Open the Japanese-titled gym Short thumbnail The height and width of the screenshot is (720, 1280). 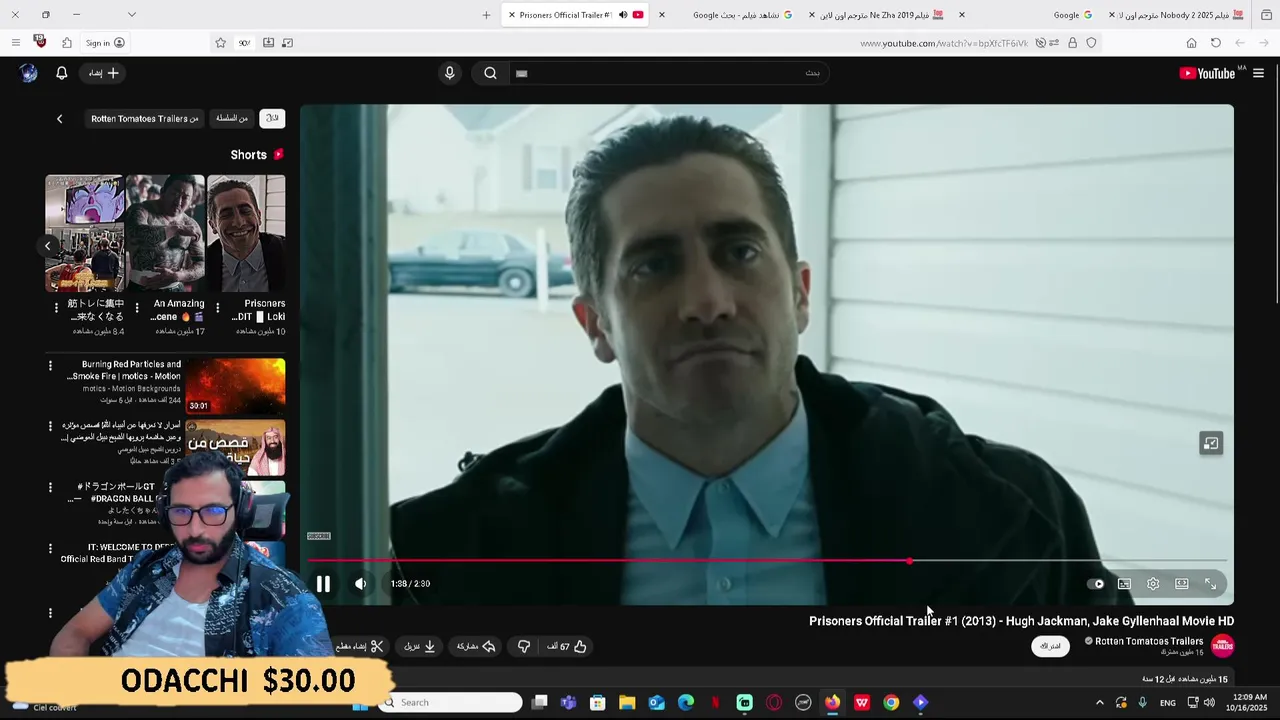click(85, 234)
